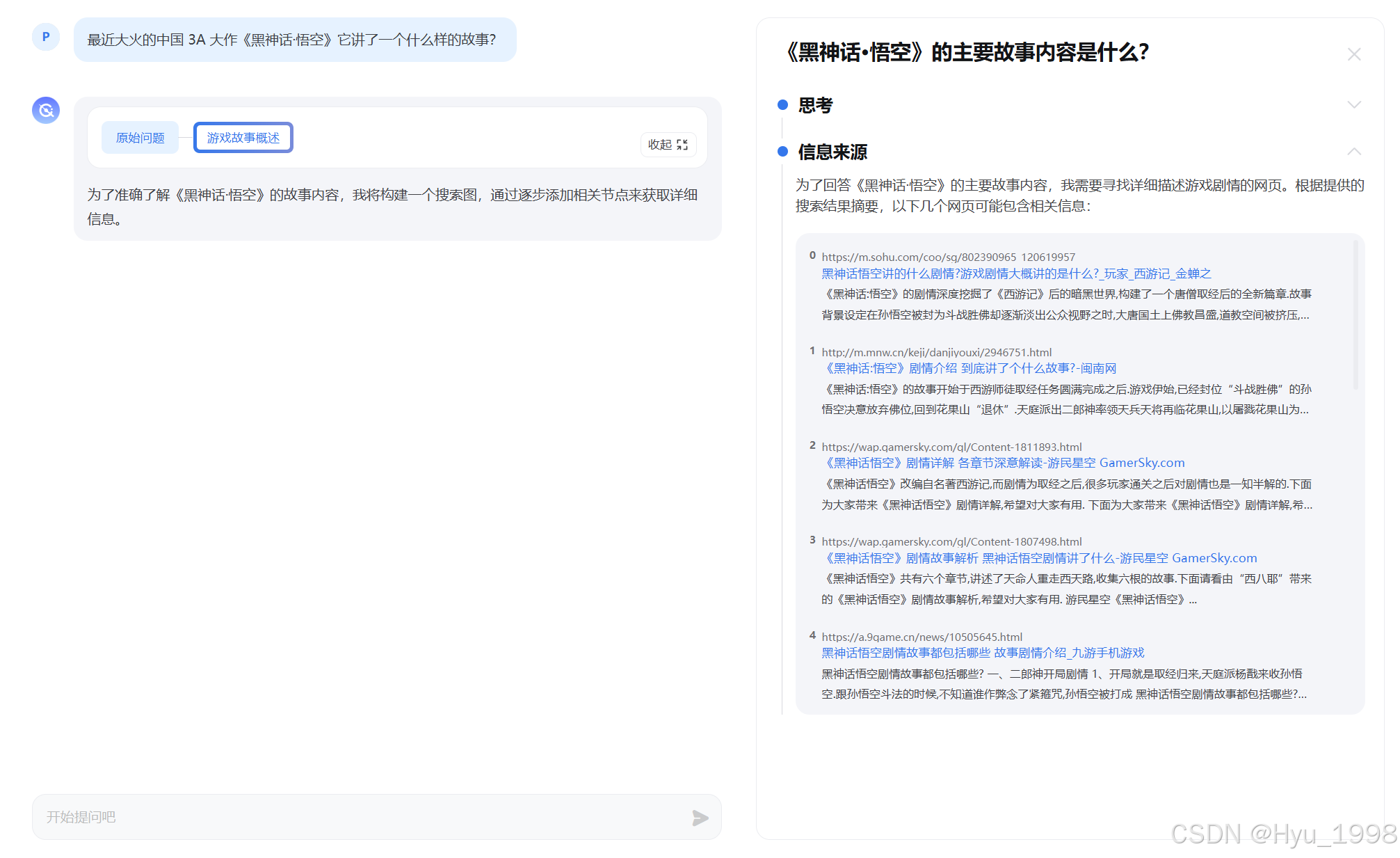This screenshot has width=1400, height=858.
Task: Click the collapse-arrows icon inside the 收起 button
Action: [x=684, y=145]
